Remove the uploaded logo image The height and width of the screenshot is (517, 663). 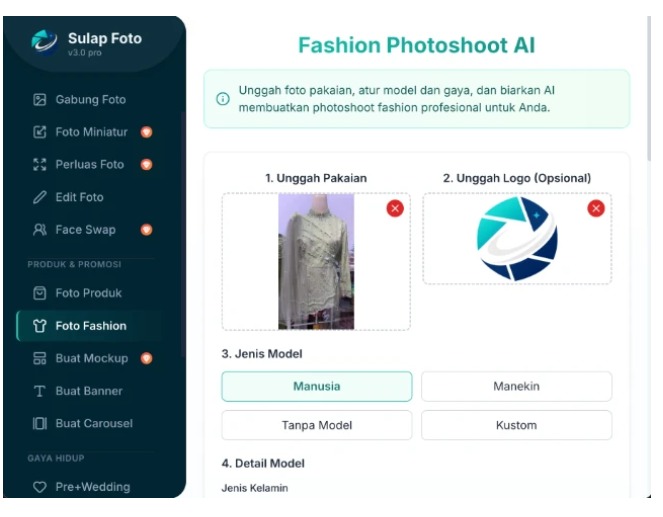pyautogui.click(x=596, y=208)
